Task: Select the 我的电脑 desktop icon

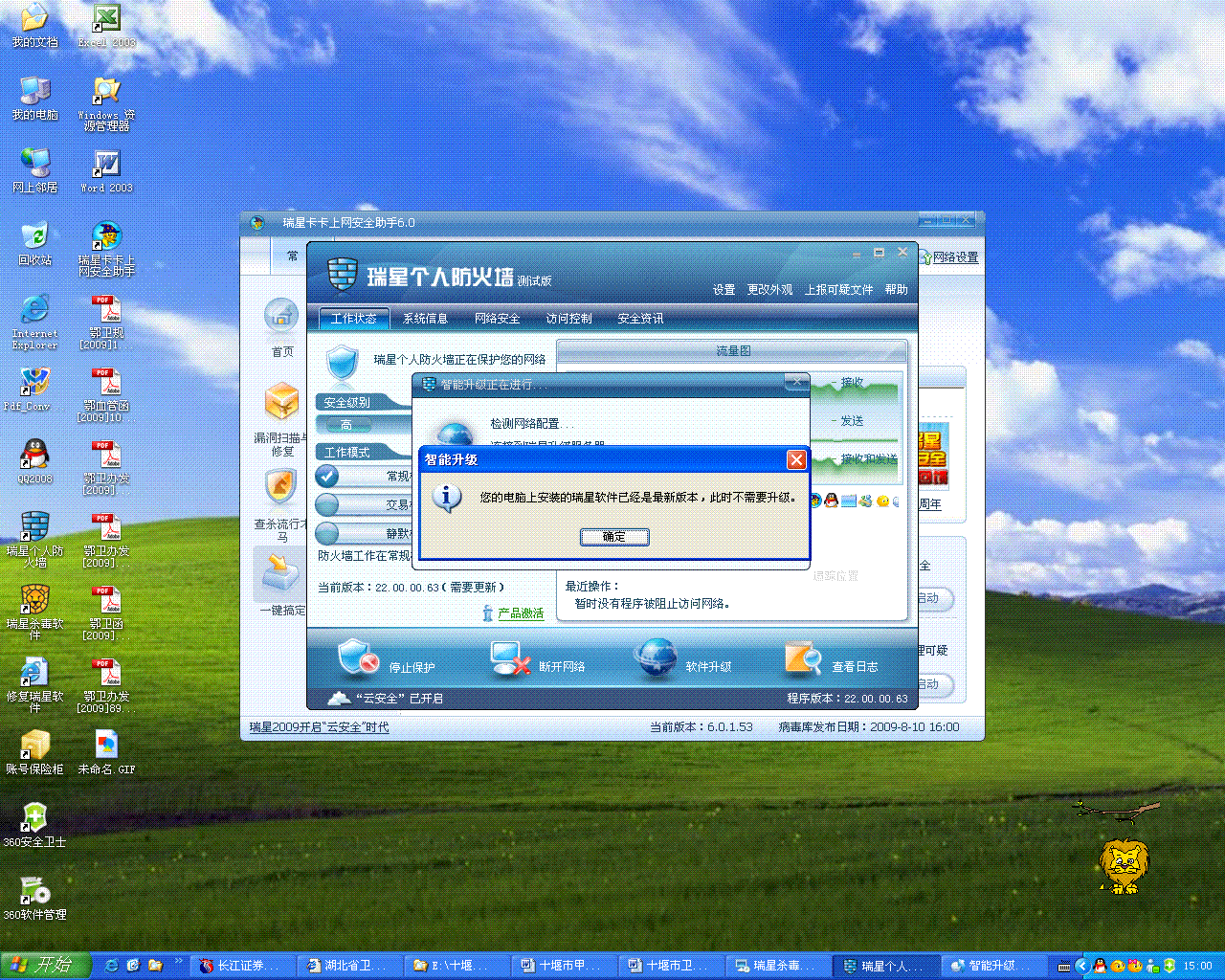Action: pyautogui.click(x=34, y=99)
